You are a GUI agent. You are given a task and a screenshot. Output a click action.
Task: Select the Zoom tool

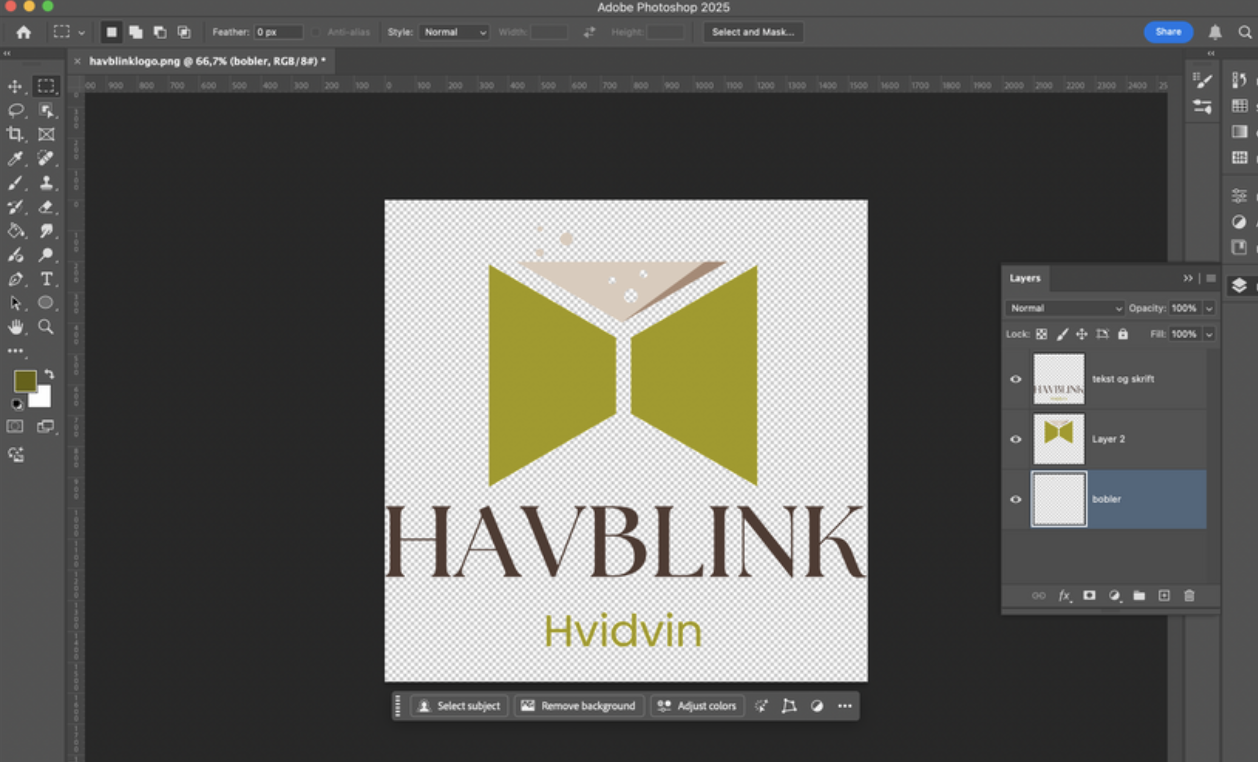click(x=46, y=327)
